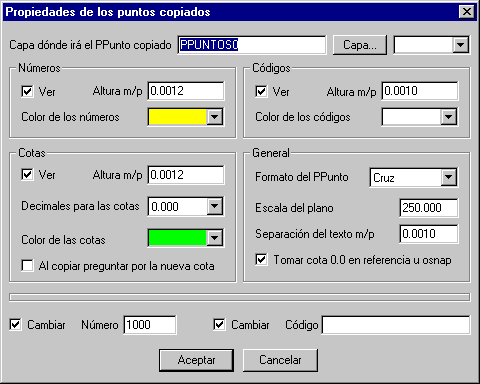480x384 pixels.
Task: Uncheck Tomar cota 0.0 en referencia u osnap
Action: [261, 260]
